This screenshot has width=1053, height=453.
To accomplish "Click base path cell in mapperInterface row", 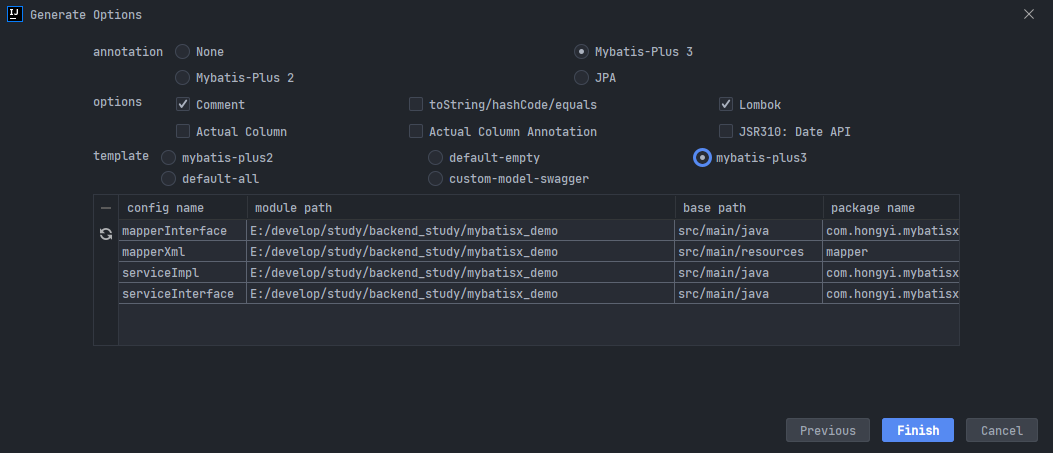I will (749, 231).
